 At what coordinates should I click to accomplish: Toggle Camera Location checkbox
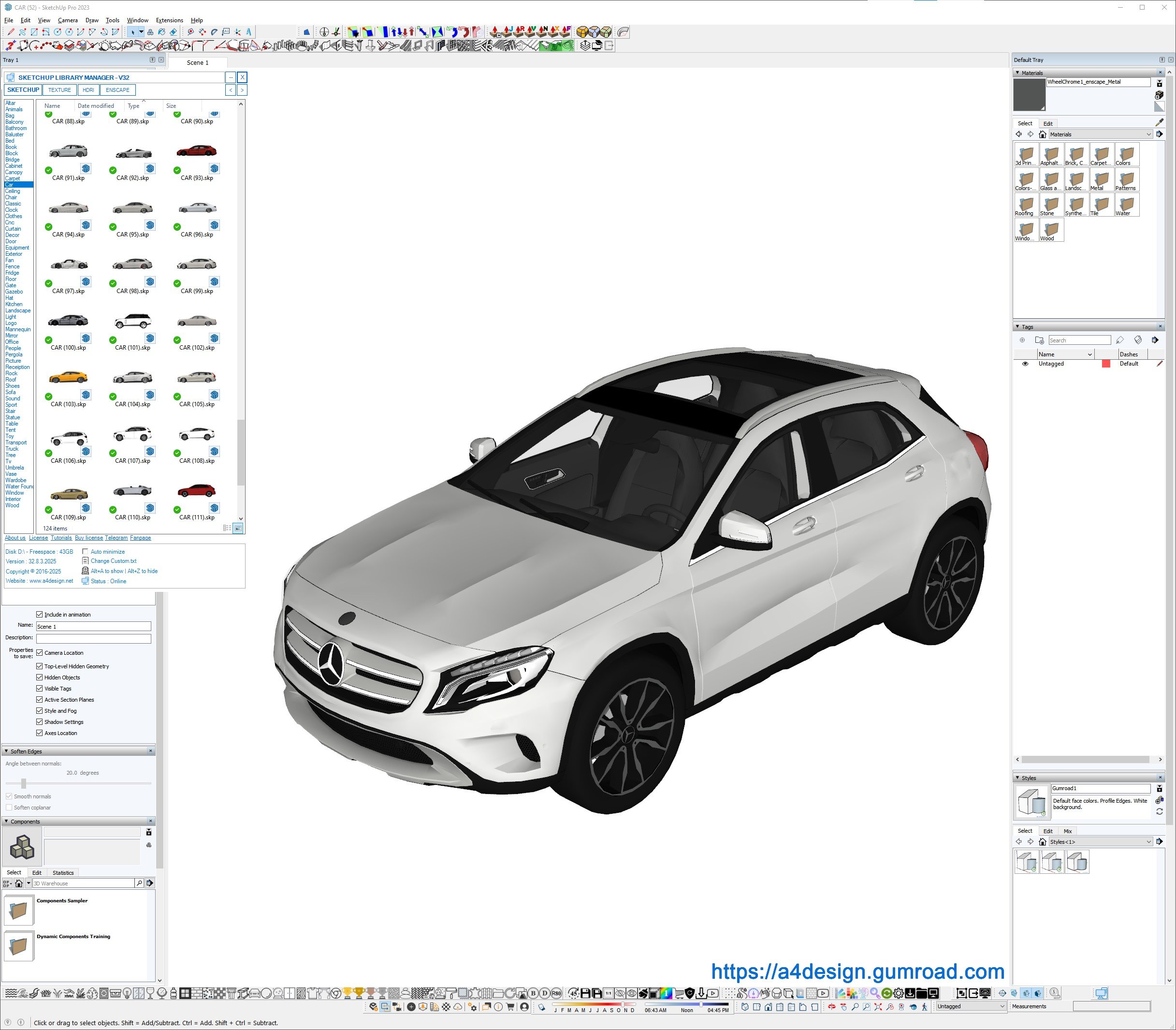pyautogui.click(x=40, y=653)
